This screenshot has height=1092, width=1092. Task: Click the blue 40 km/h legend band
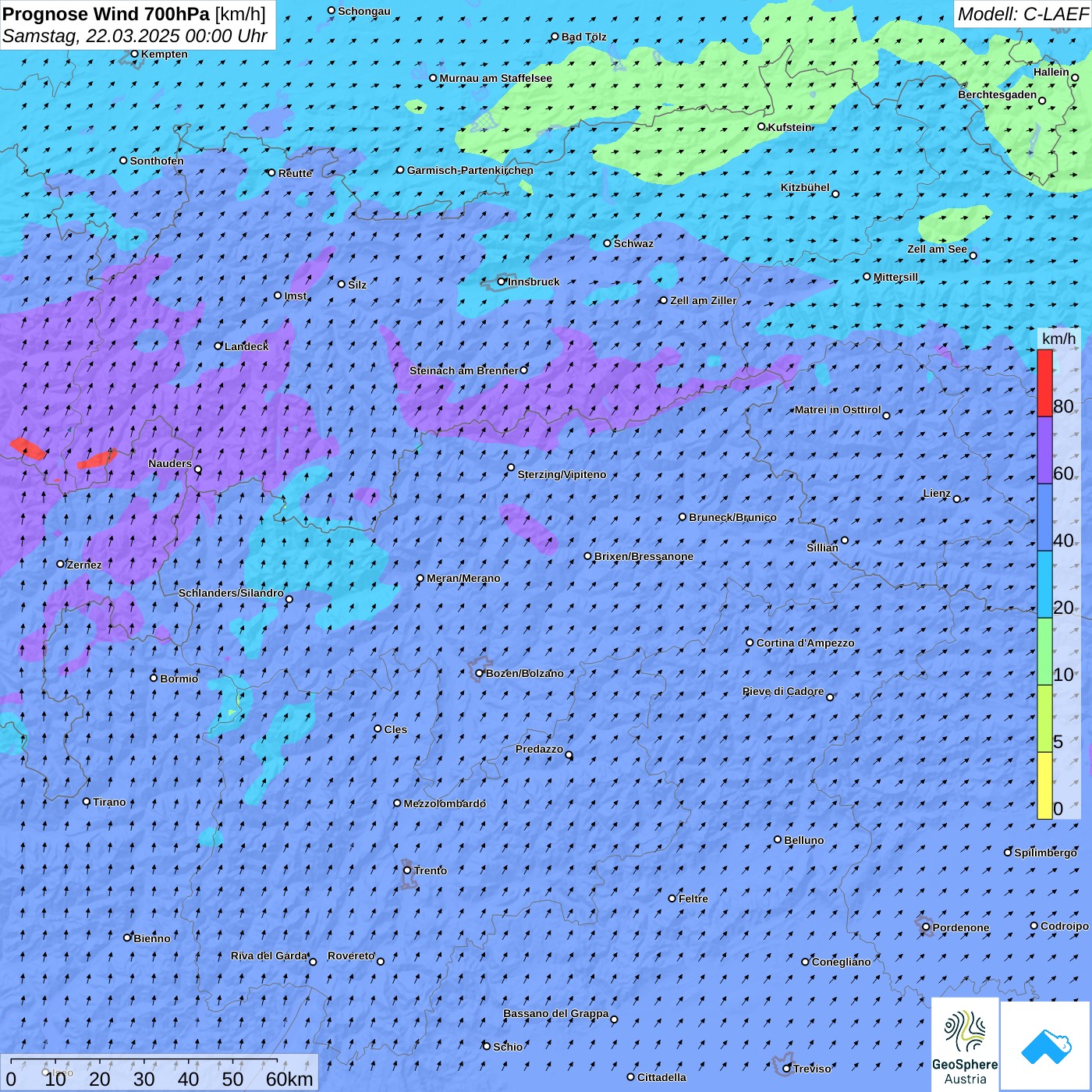tap(1044, 517)
